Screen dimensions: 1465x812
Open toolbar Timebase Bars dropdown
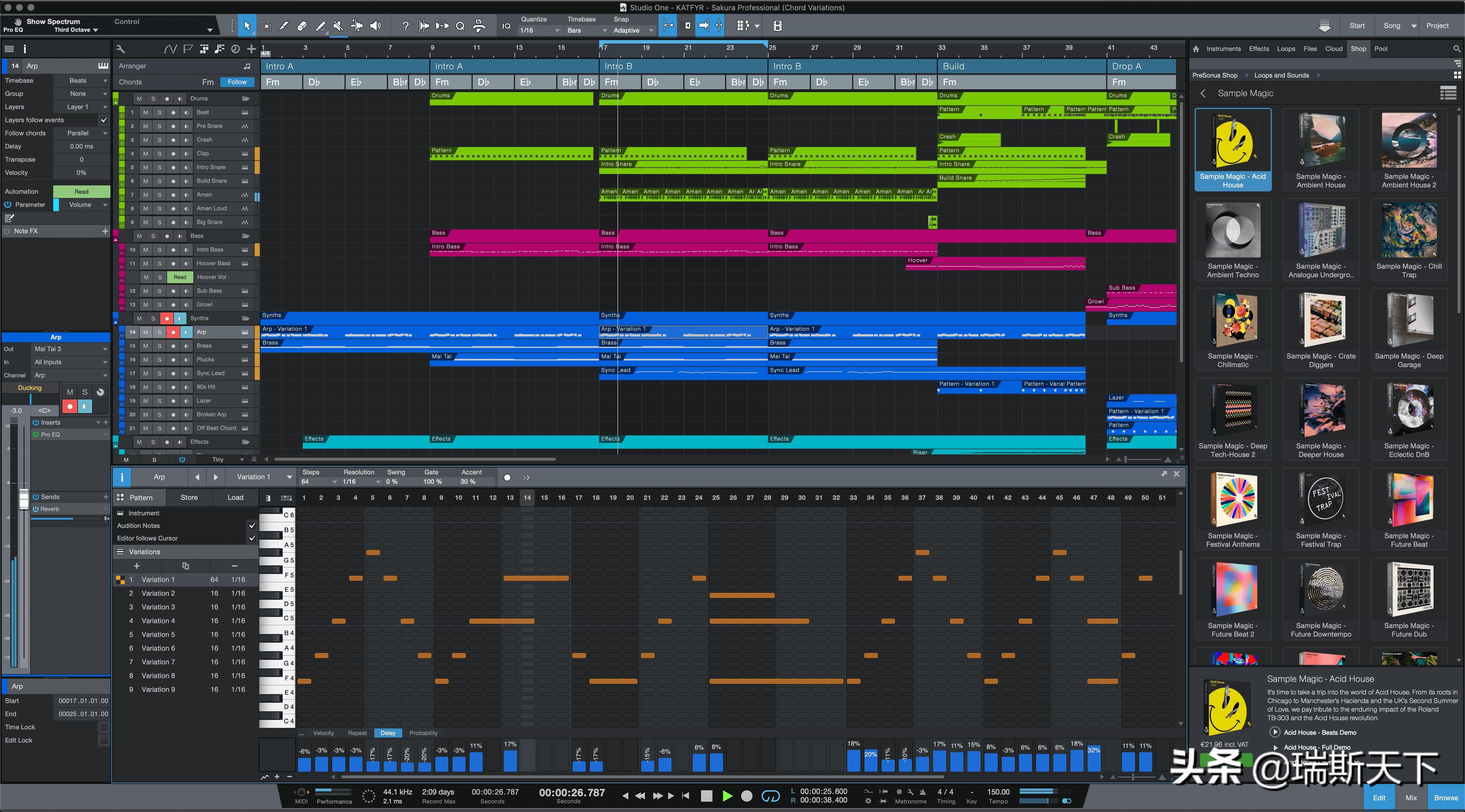(586, 31)
